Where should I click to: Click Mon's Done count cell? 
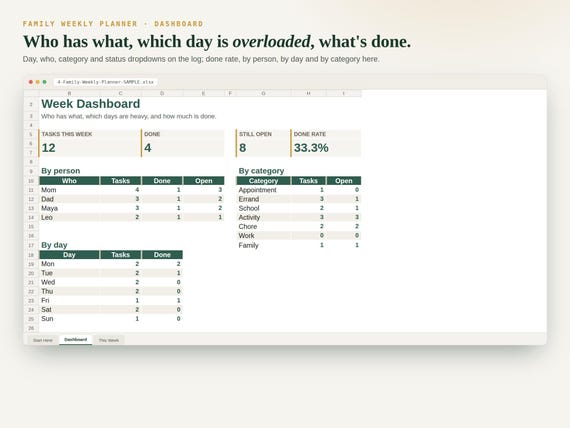tap(162, 264)
